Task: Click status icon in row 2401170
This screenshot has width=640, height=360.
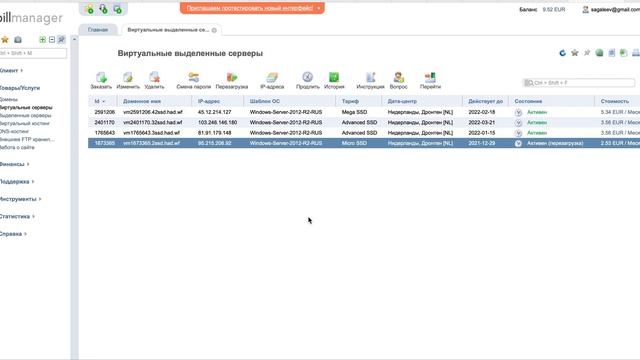Action: pos(518,122)
